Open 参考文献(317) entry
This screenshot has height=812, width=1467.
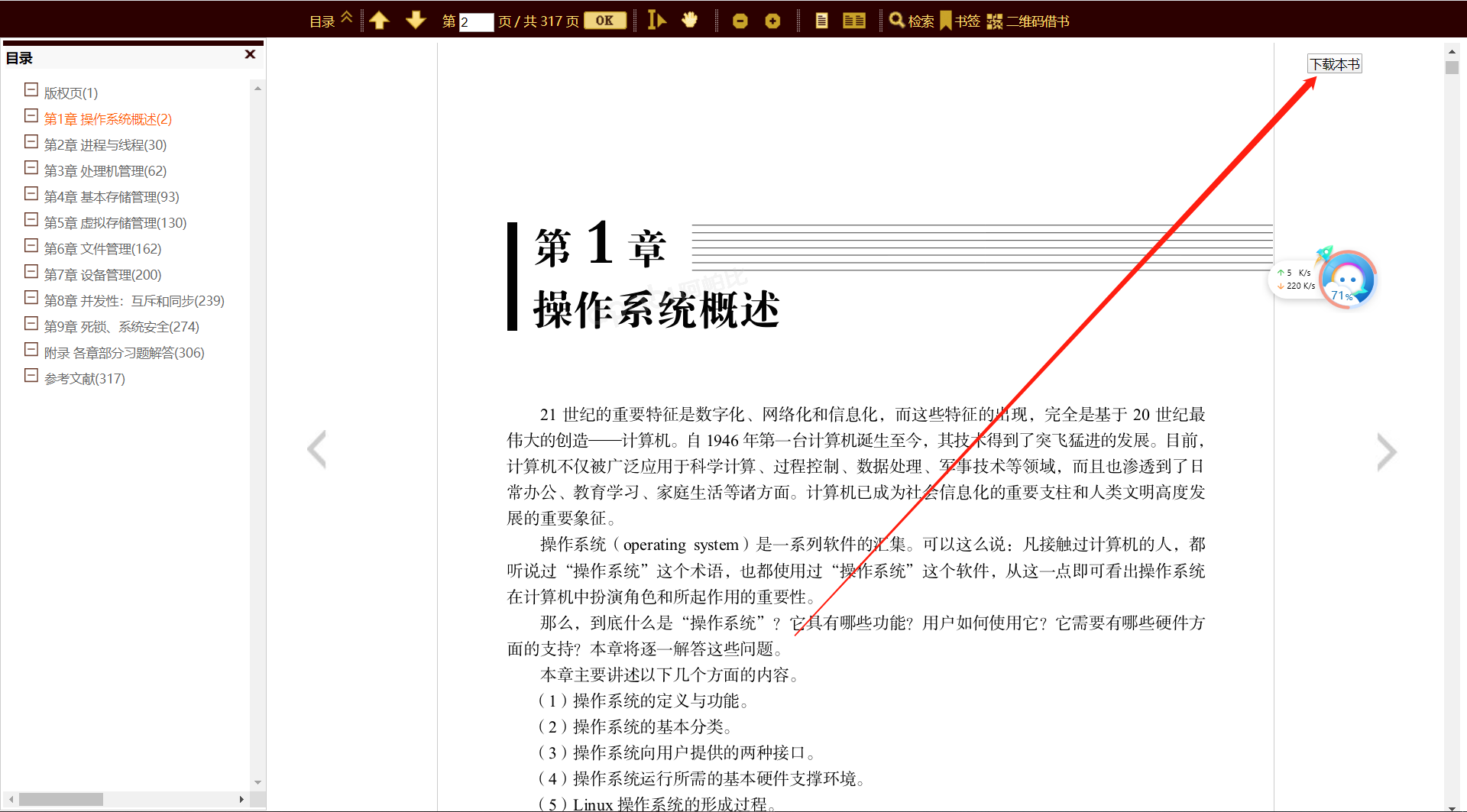coord(85,379)
